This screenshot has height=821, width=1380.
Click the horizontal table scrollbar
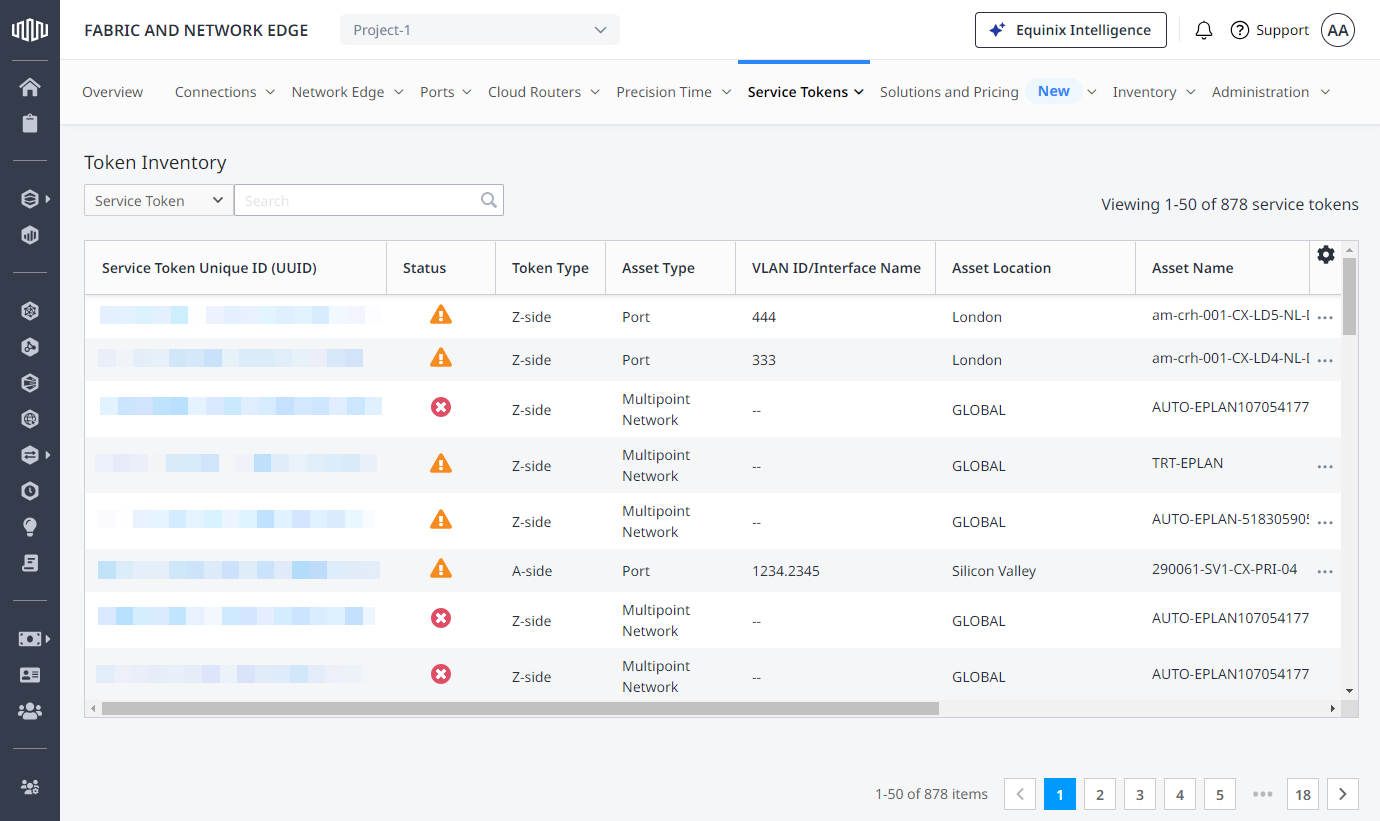(x=520, y=708)
